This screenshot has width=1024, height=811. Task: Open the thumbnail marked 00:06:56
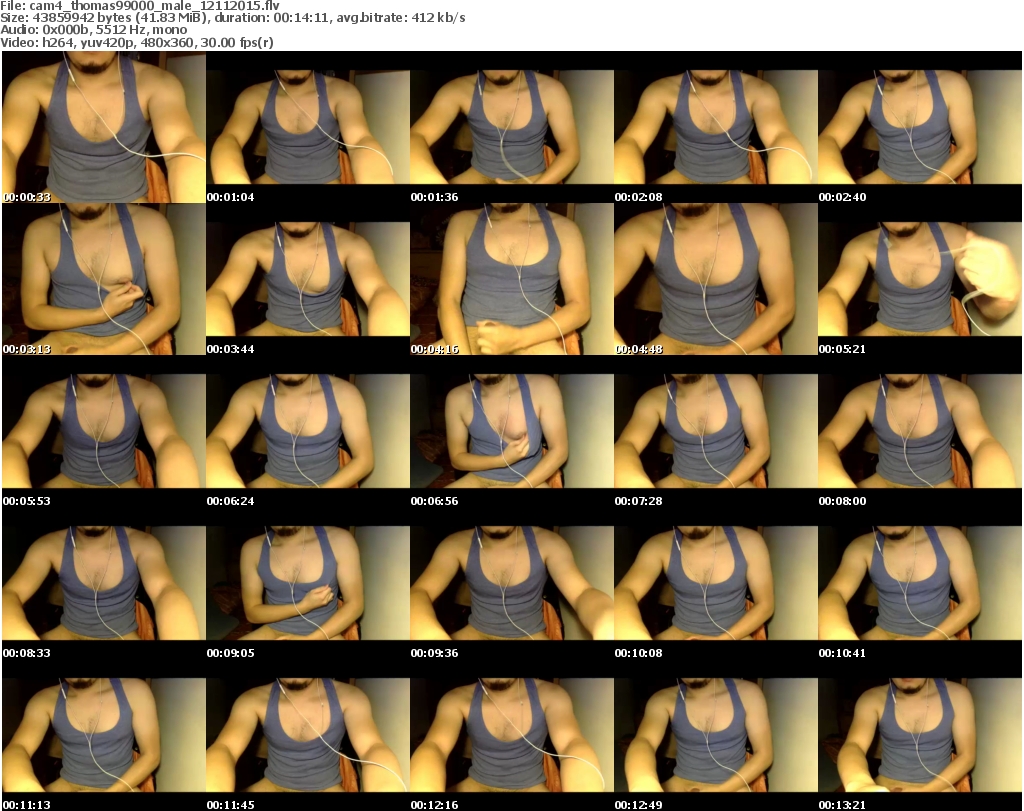(511, 432)
